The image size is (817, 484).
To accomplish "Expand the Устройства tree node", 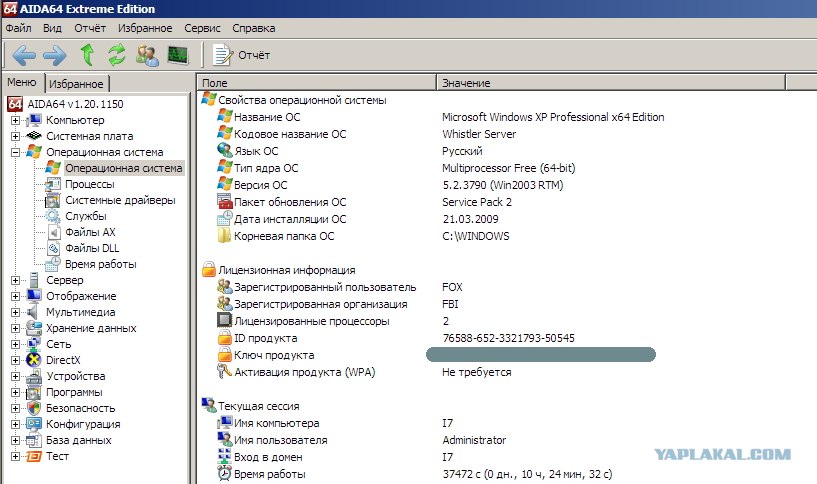I will [16, 377].
